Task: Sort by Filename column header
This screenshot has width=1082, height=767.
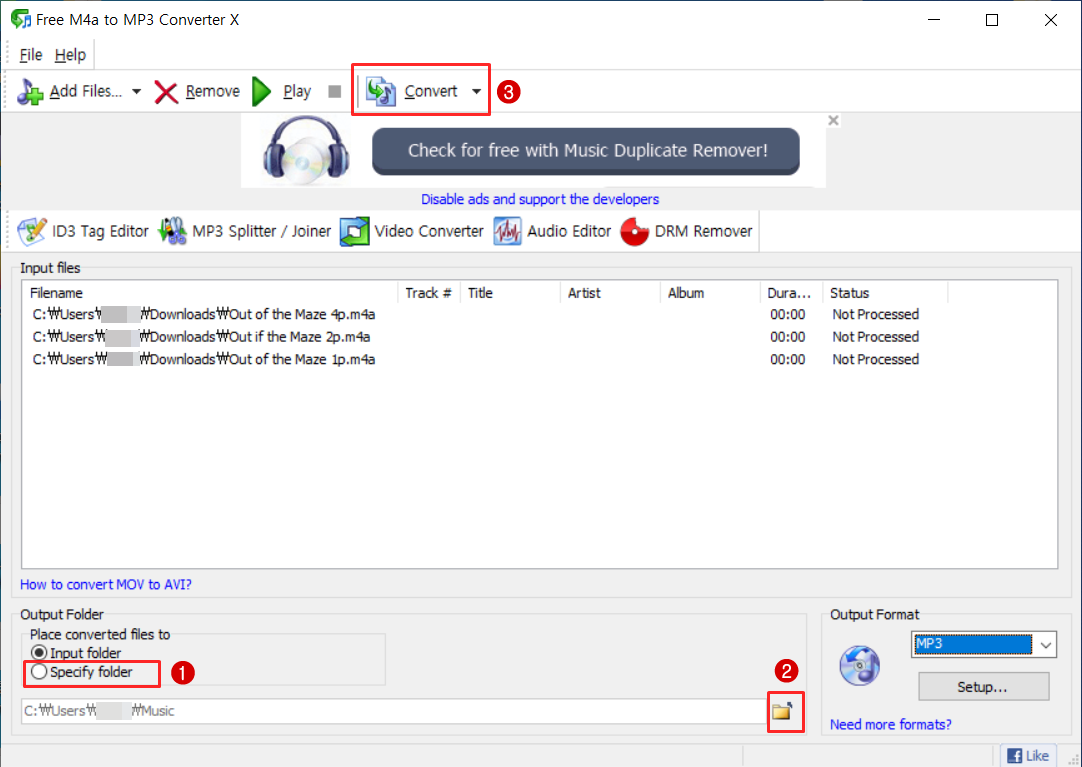Action: 210,293
